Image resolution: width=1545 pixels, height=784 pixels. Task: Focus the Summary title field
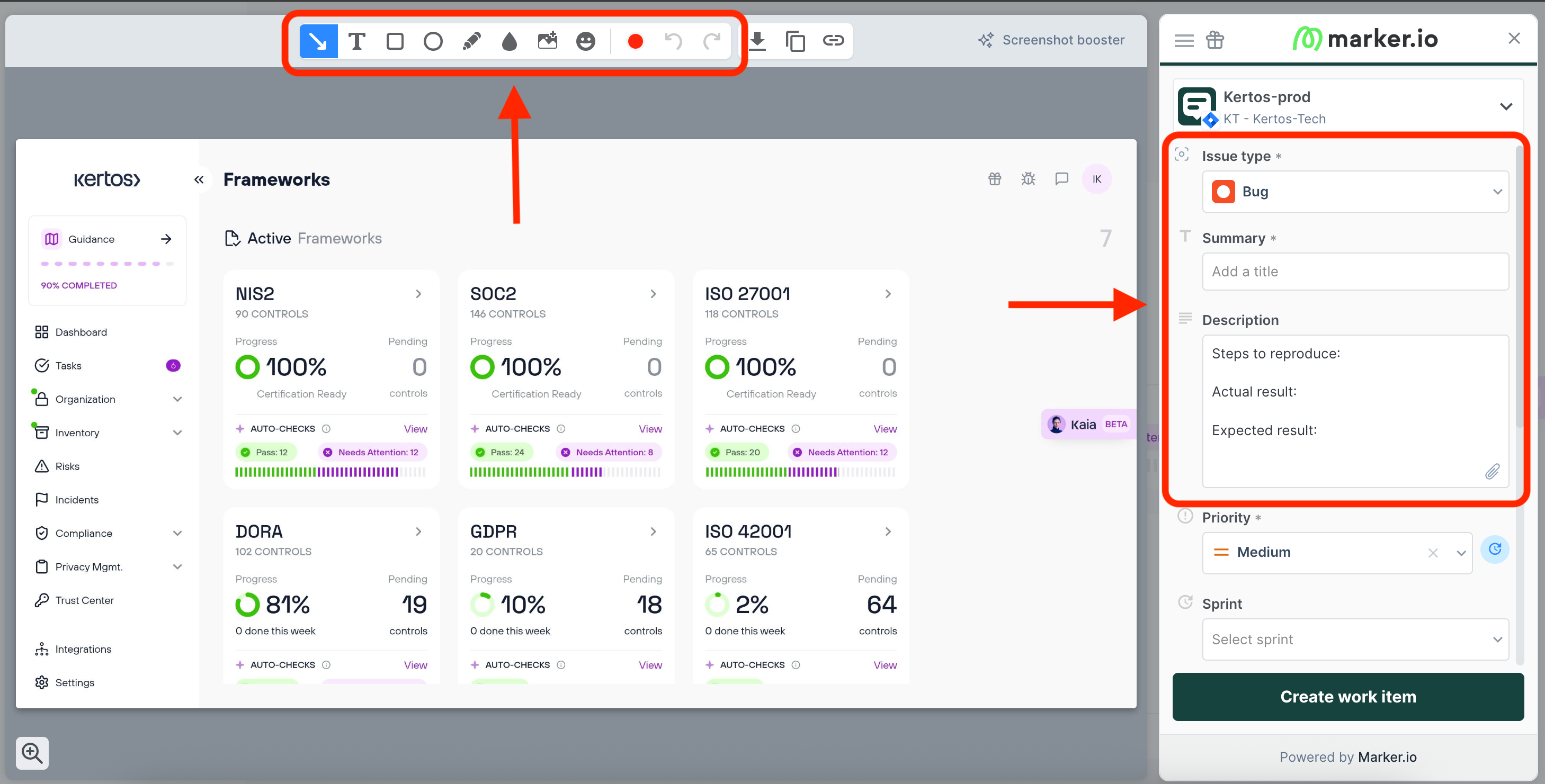[x=1355, y=272]
